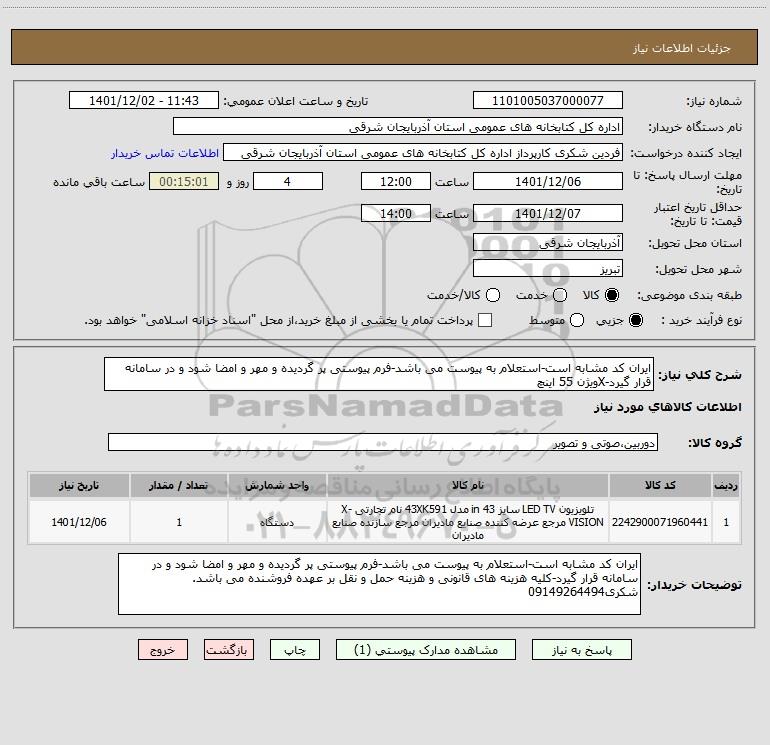The height and width of the screenshot is (745, 770).
Task: Toggle the Islamic treasury payment checkbox
Action: point(485,320)
